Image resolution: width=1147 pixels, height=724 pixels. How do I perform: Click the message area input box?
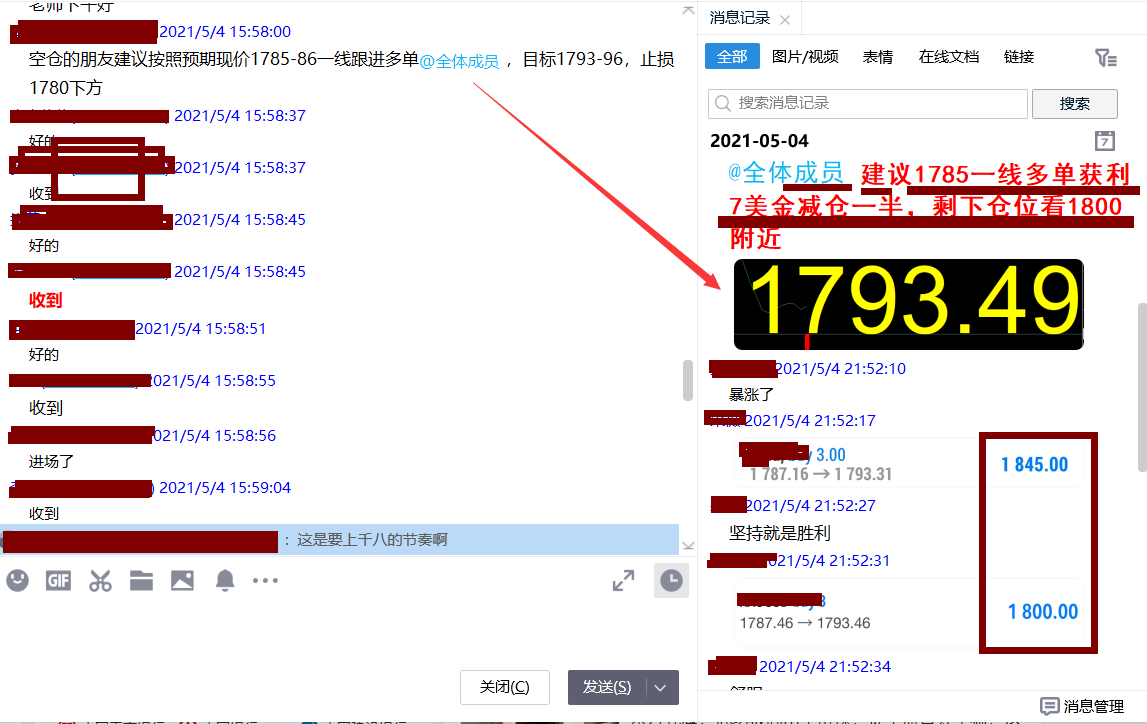344,633
